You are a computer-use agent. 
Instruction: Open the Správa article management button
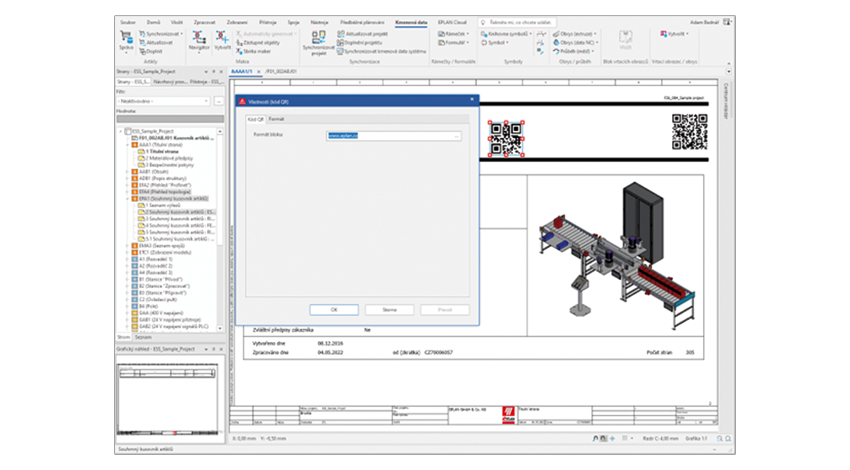(x=126, y=42)
